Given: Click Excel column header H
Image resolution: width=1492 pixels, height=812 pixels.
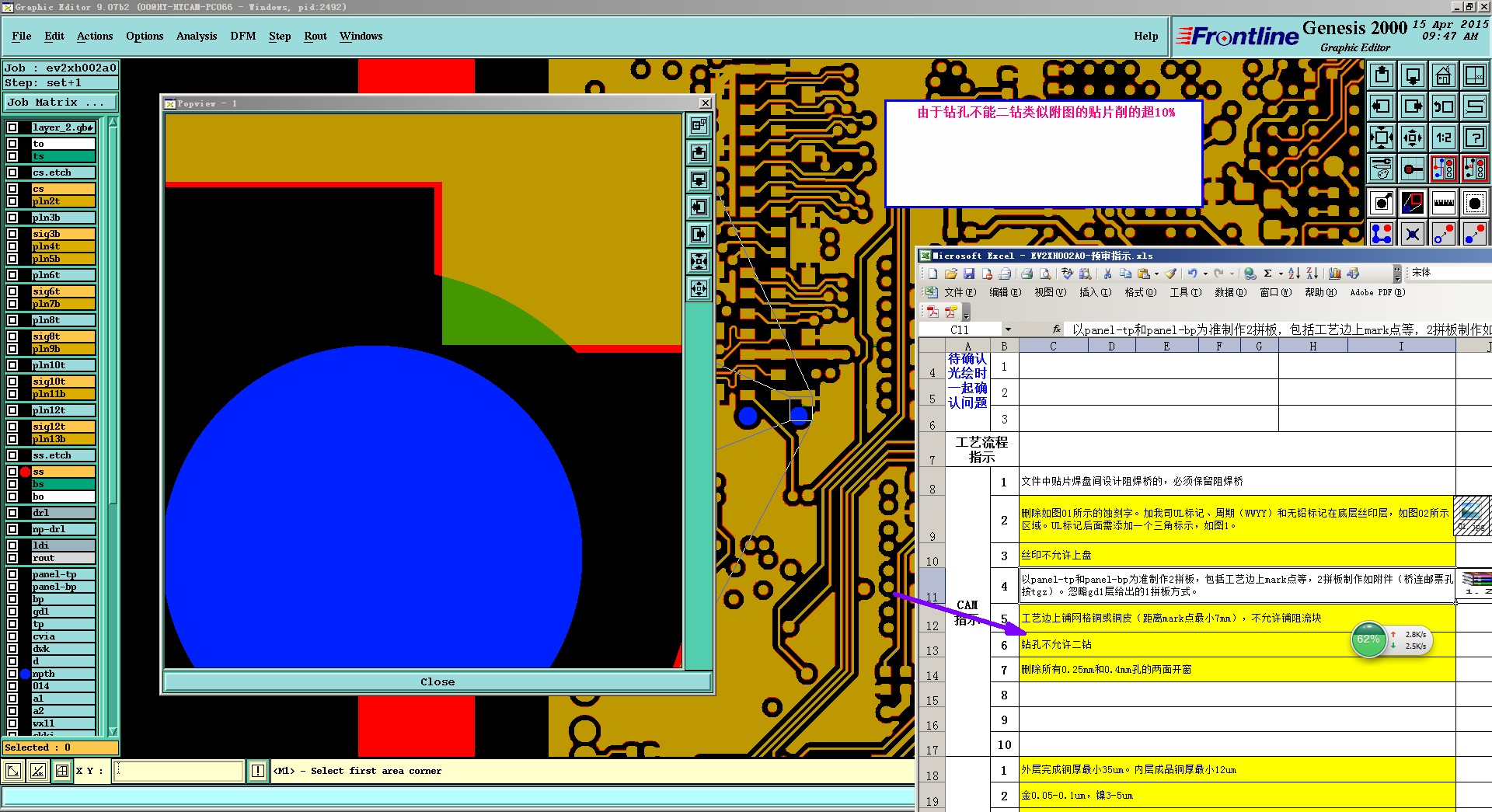Looking at the screenshot, I should (1312, 347).
